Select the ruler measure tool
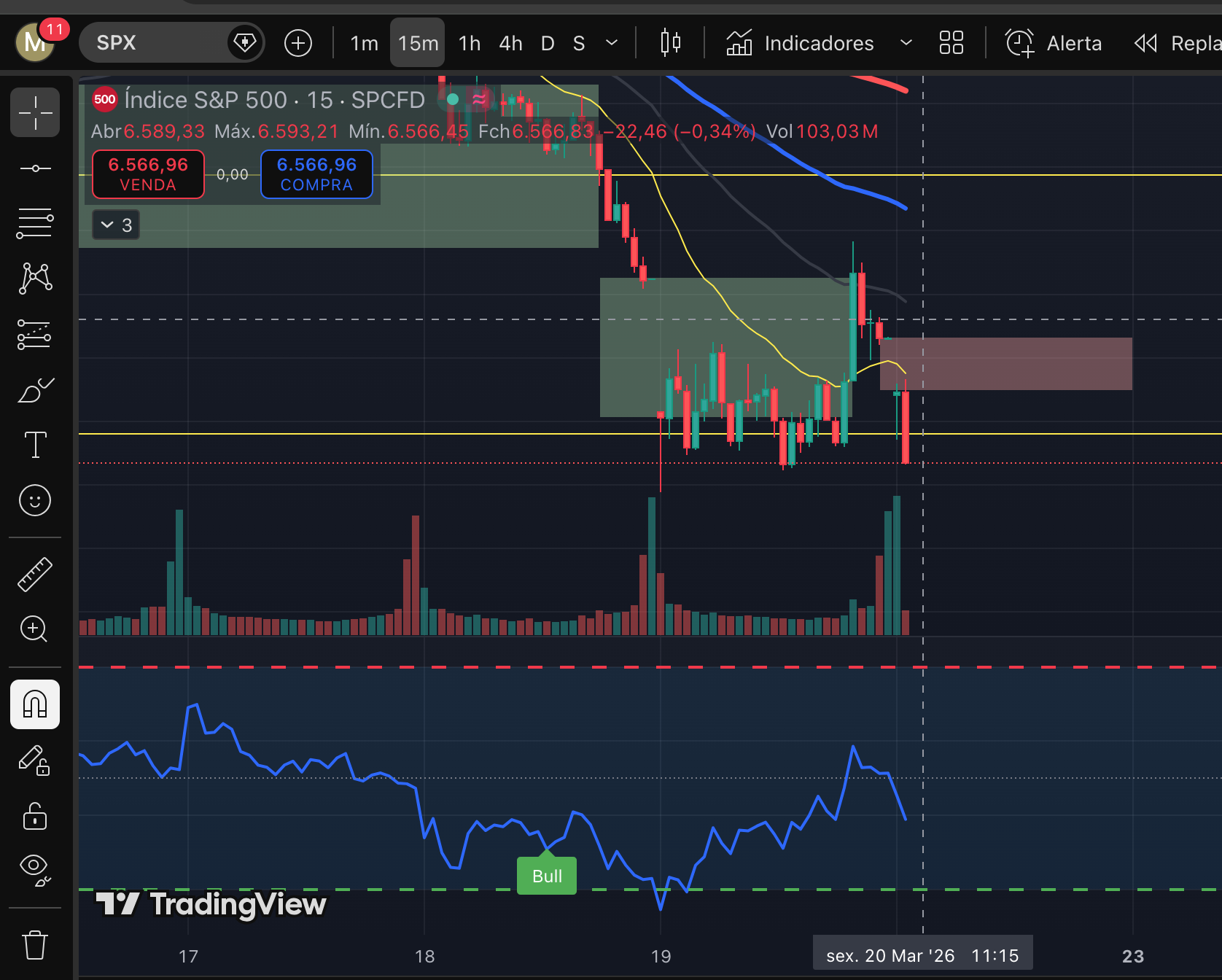Screen dimensions: 1222x980 (x=35, y=574)
